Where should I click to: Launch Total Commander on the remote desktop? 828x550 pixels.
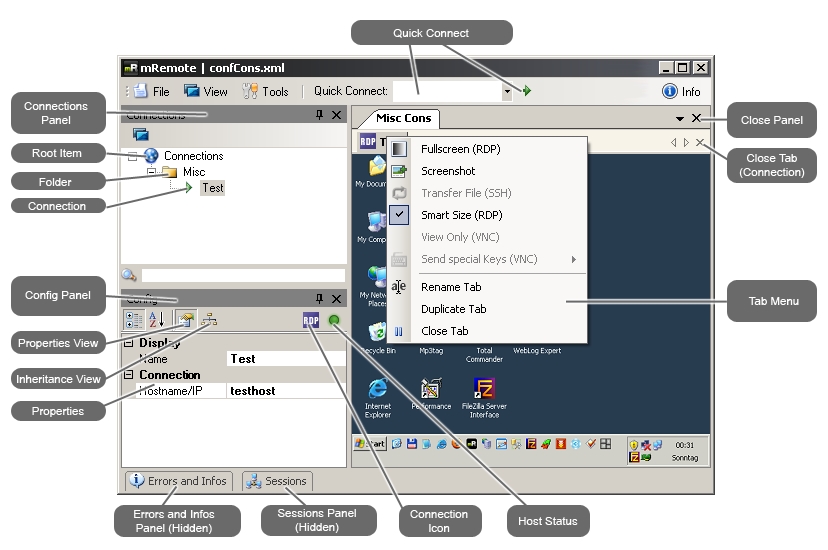(x=484, y=355)
